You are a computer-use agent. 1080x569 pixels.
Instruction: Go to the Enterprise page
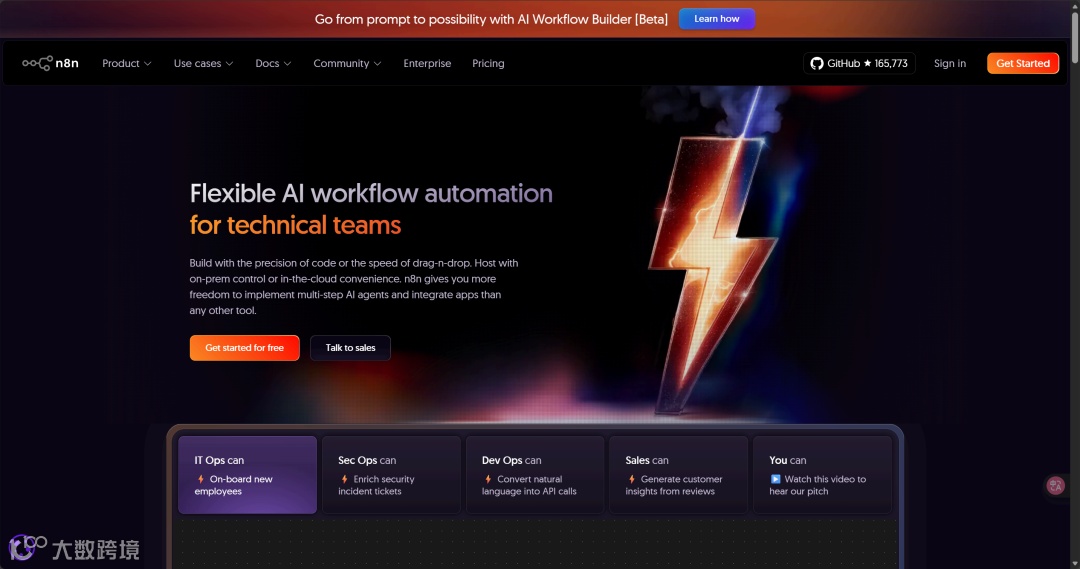point(427,63)
